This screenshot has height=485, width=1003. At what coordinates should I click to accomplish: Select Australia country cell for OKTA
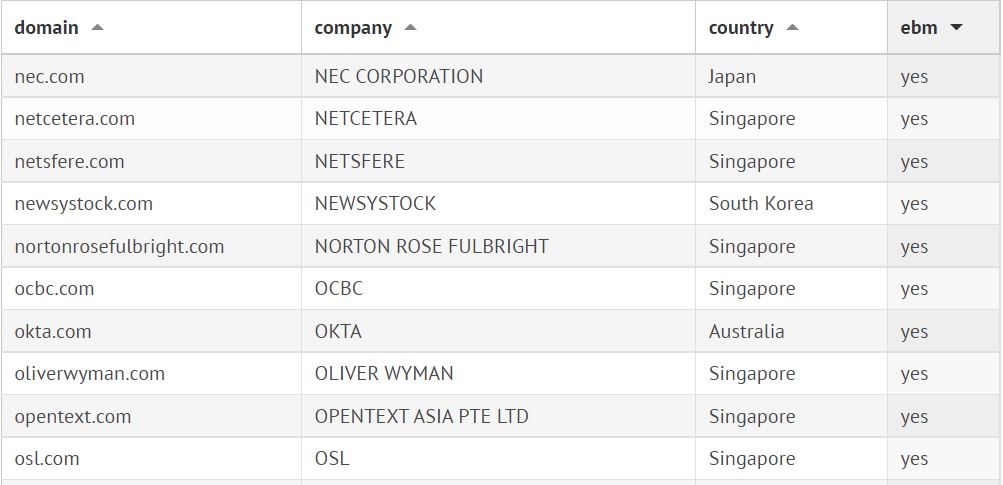pyautogui.click(x=746, y=332)
